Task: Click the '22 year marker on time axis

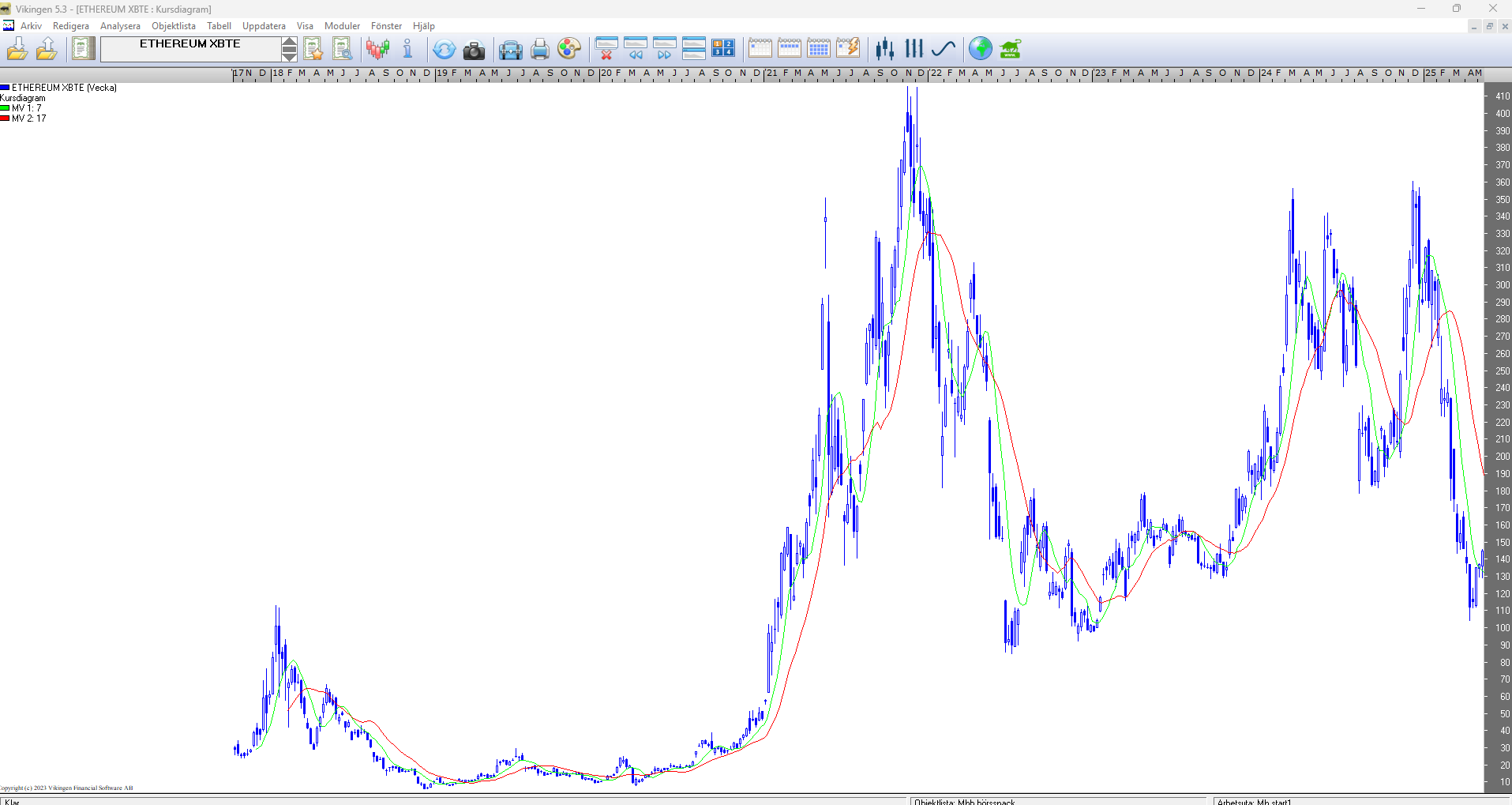Action: point(936,73)
